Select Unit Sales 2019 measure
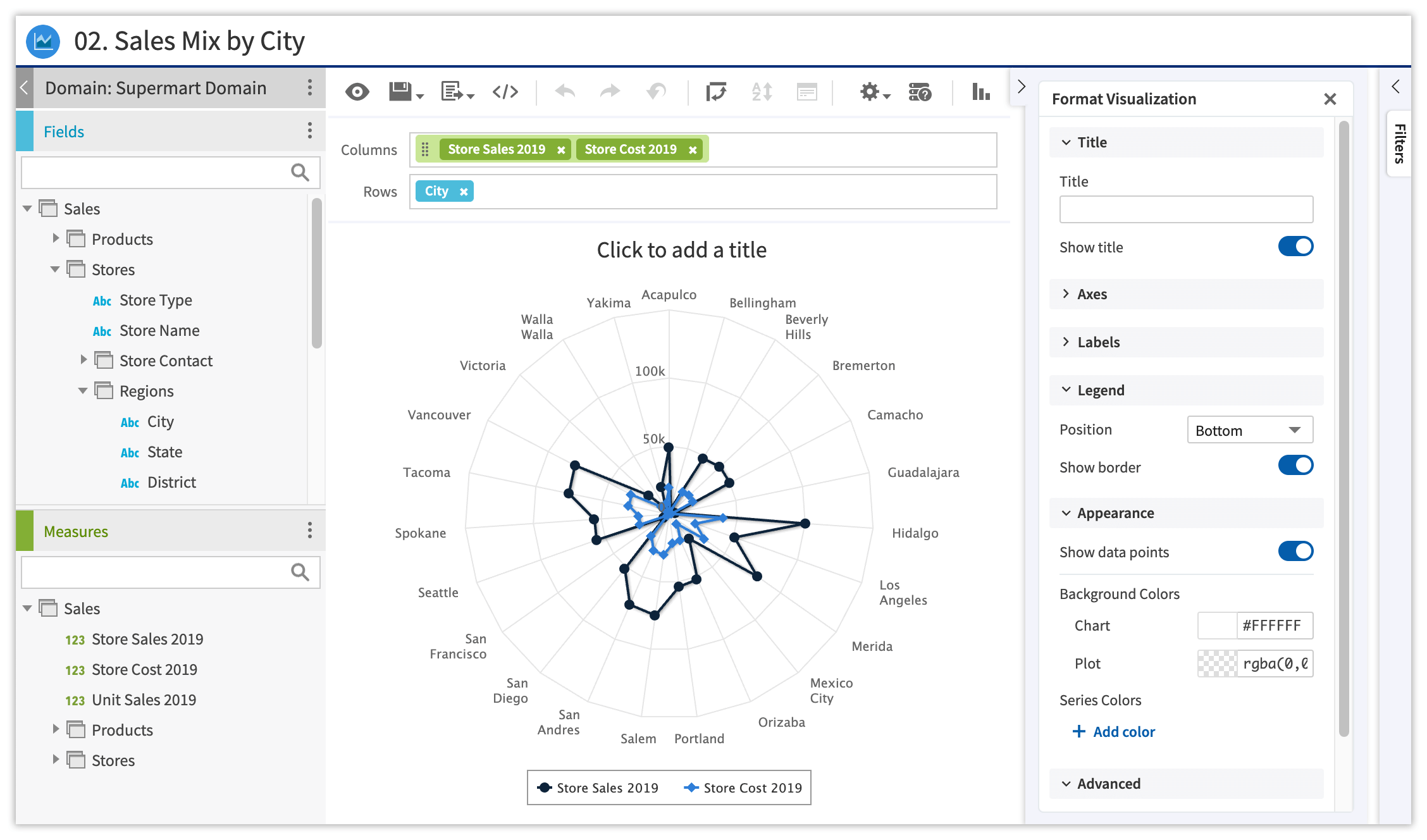This screenshot has width=1427, height=840. pyautogui.click(x=144, y=700)
